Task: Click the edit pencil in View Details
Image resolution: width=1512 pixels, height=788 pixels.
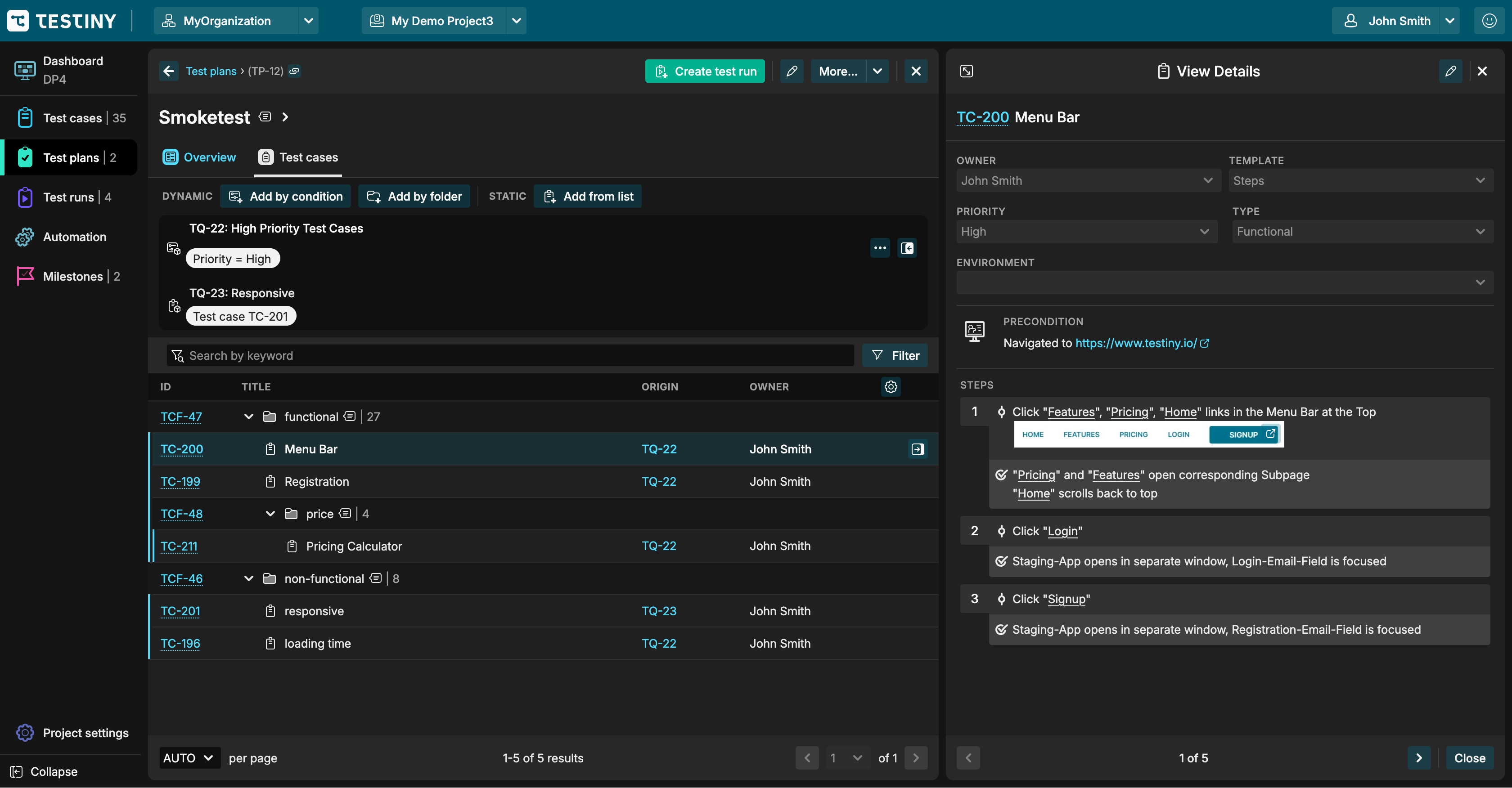Action: point(1450,71)
